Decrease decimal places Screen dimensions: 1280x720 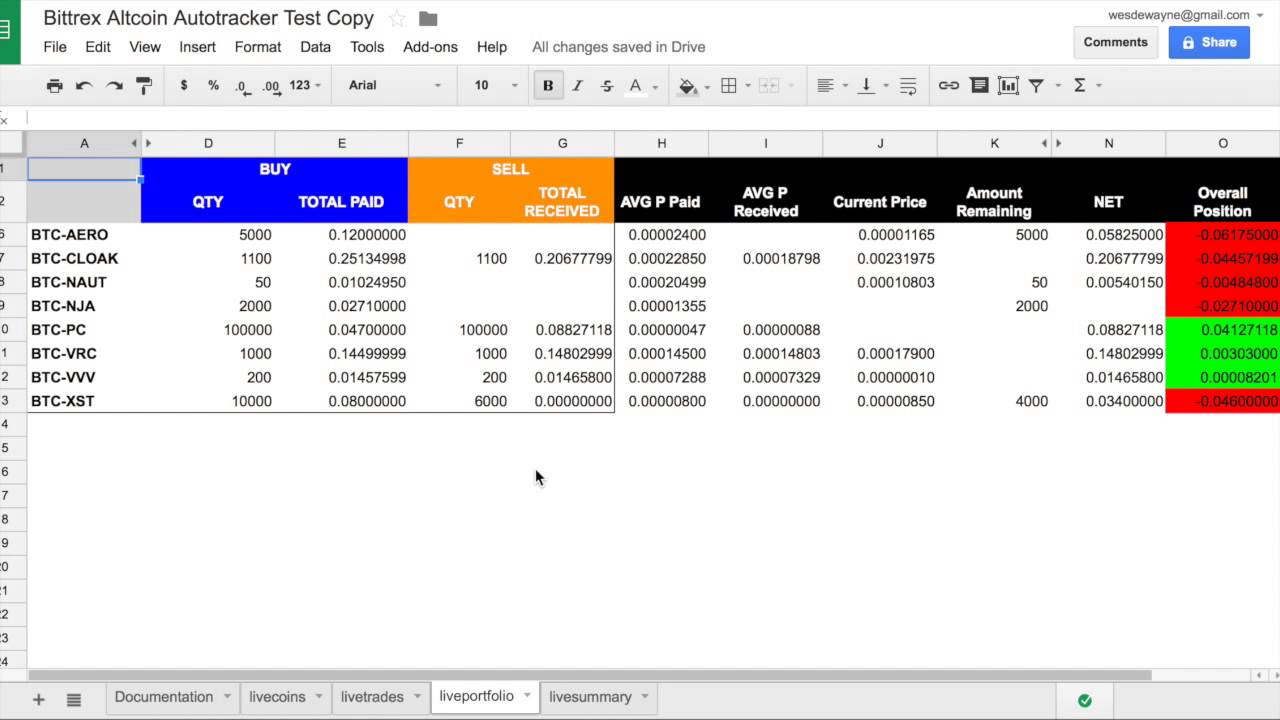pos(242,86)
